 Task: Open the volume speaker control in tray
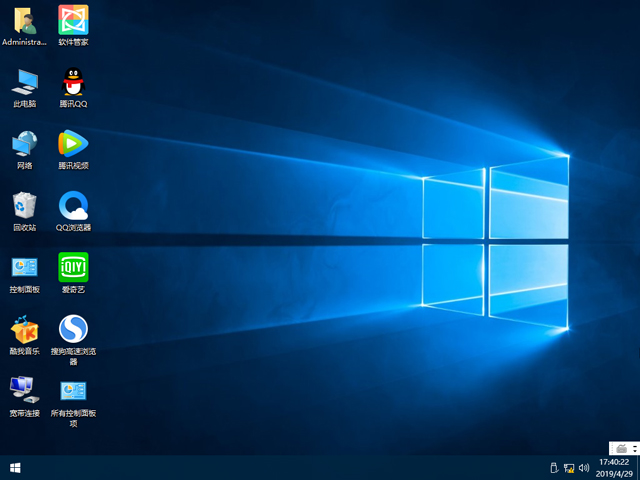click(584, 468)
